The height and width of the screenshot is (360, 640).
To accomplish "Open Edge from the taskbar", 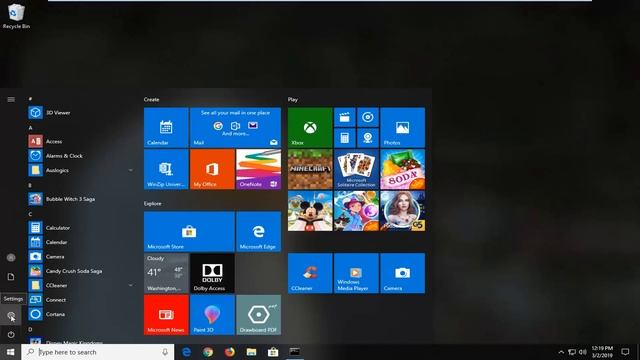I will (x=187, y=352).
